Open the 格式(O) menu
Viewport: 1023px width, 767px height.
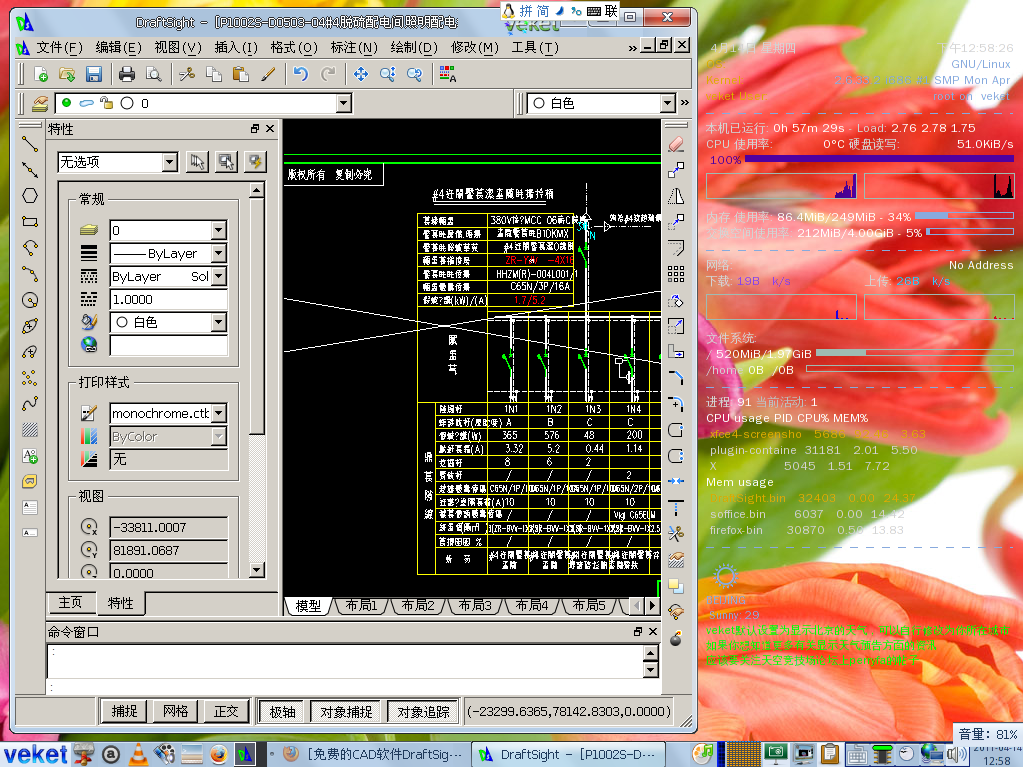coord(294,48)
